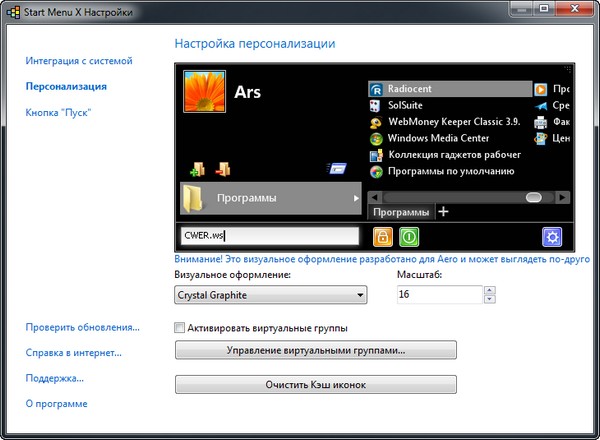Click the blue plane icon next to Сре

tap(540, 106)
